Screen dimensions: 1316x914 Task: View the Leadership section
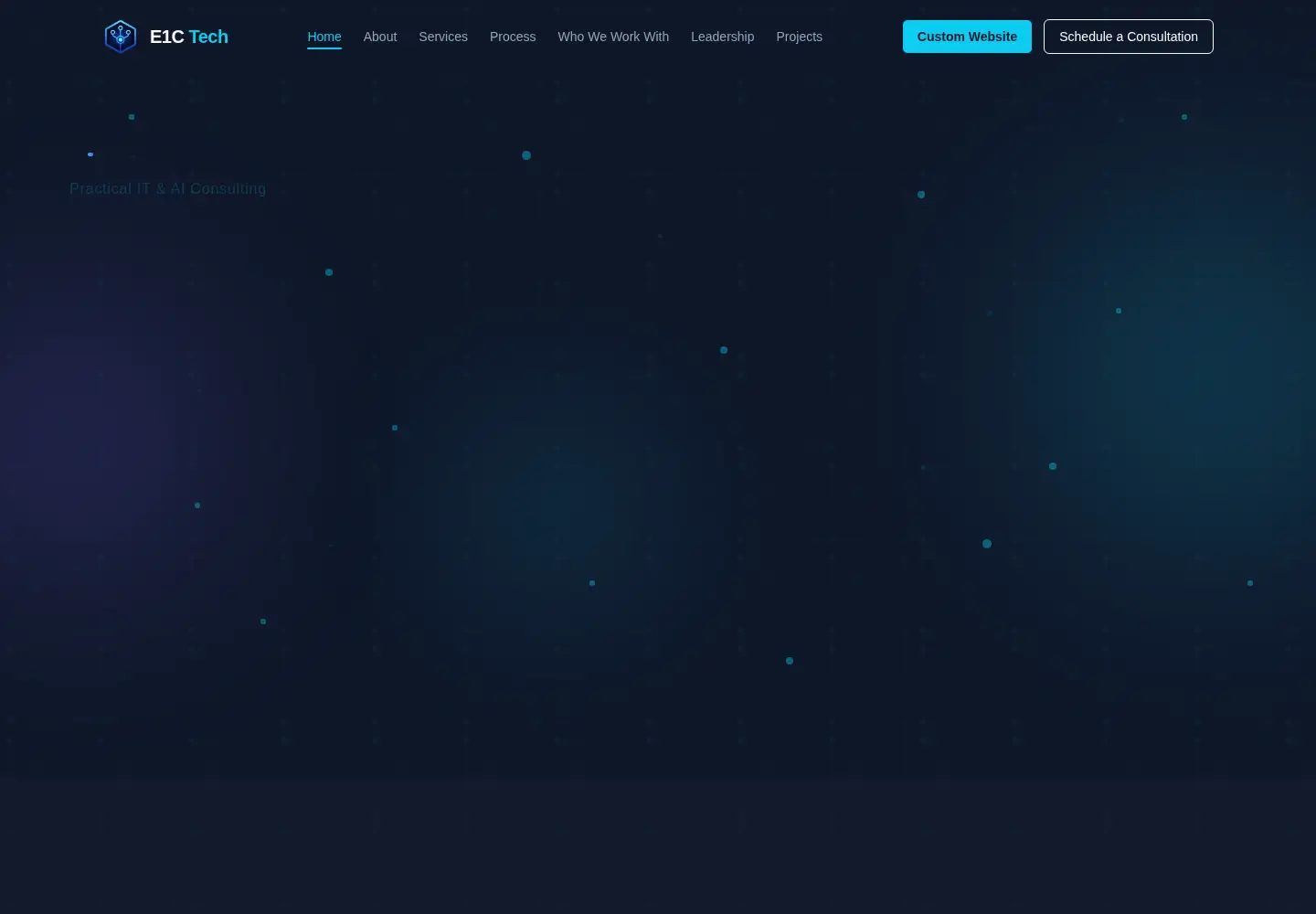pyautogui.click(x=723, y=37)
